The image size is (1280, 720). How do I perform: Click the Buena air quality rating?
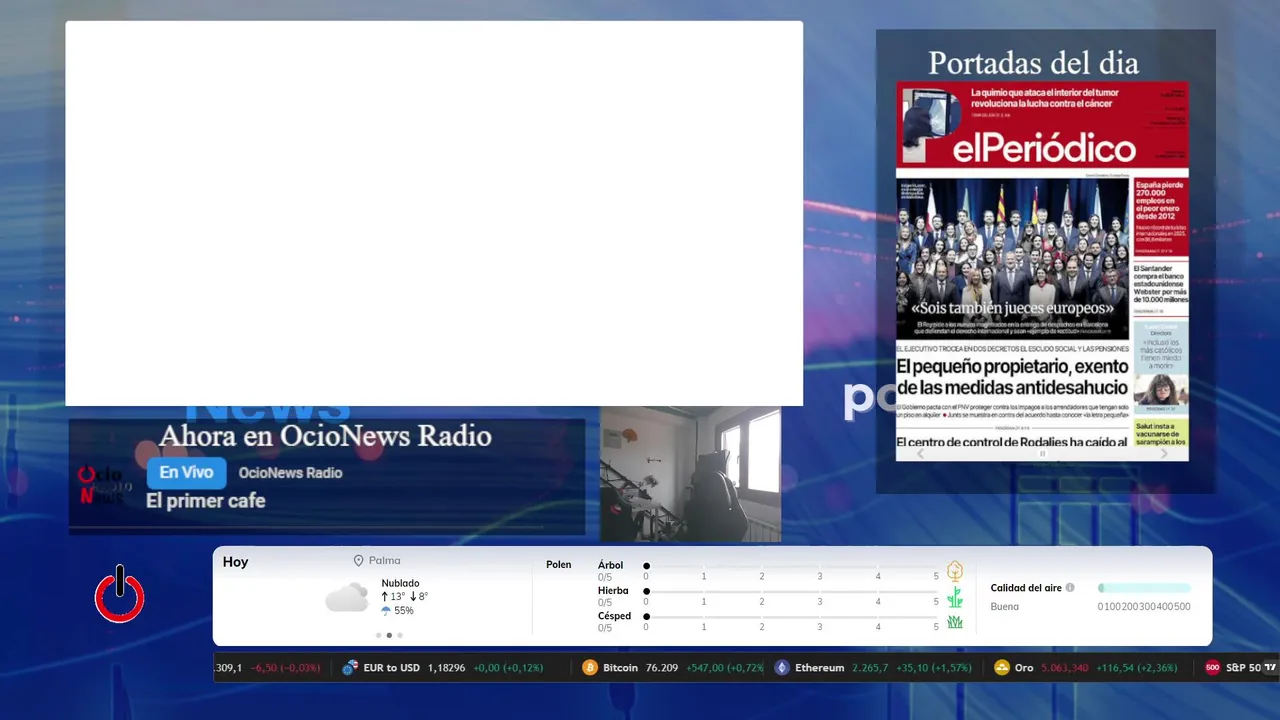1005,607
